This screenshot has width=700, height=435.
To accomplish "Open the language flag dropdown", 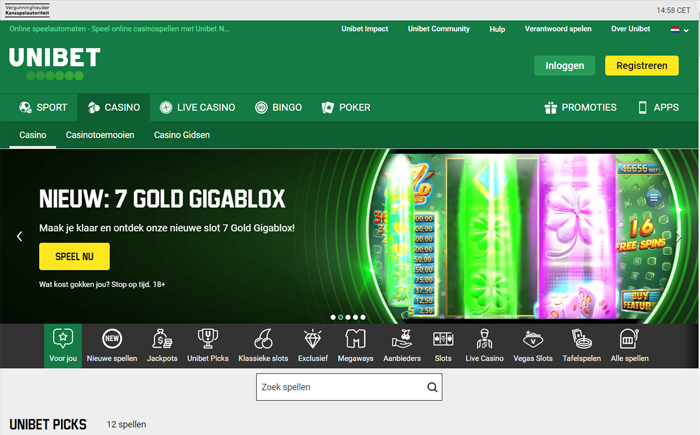I will coord(679,29).
